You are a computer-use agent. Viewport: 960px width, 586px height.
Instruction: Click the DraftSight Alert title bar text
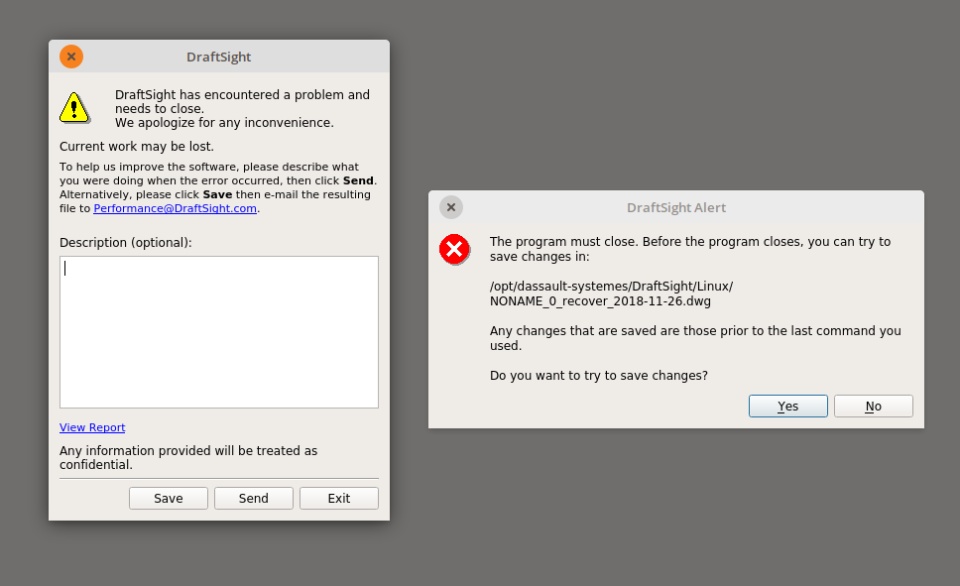(676, 208)
